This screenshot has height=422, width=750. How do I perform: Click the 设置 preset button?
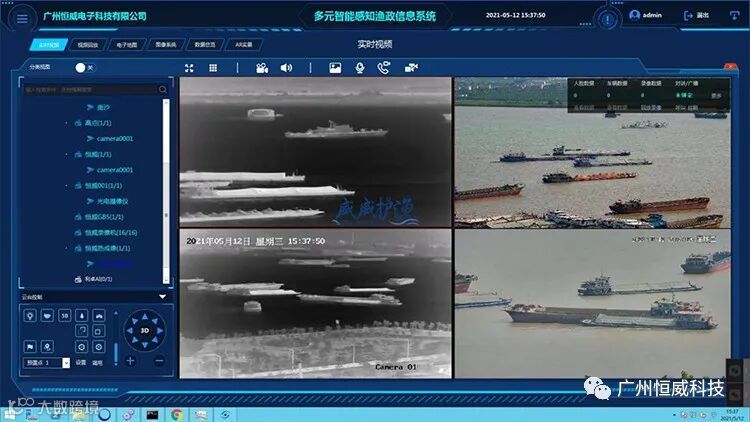point(81,363)
